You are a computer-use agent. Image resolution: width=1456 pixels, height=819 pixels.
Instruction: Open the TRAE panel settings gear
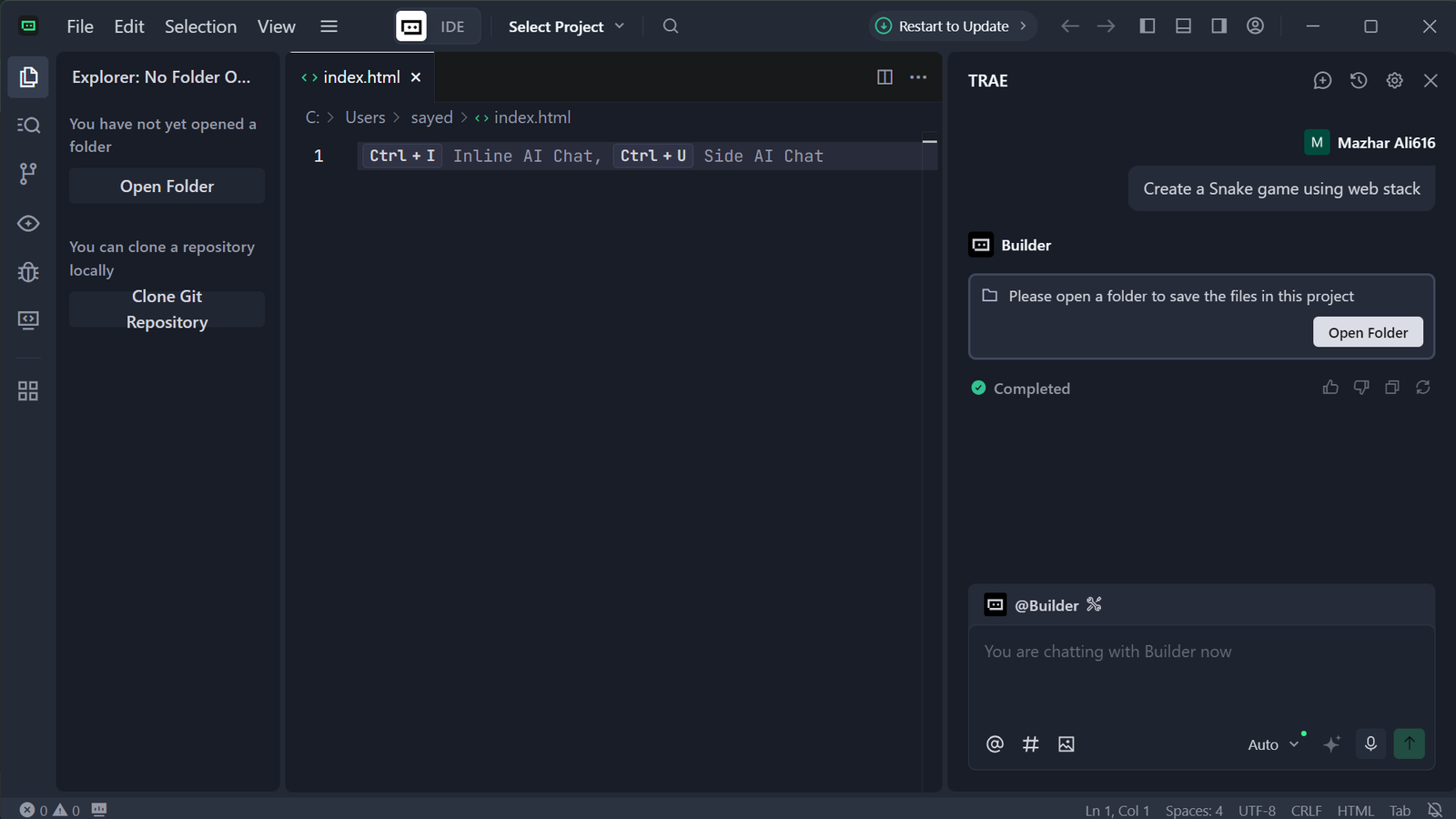1394,80
